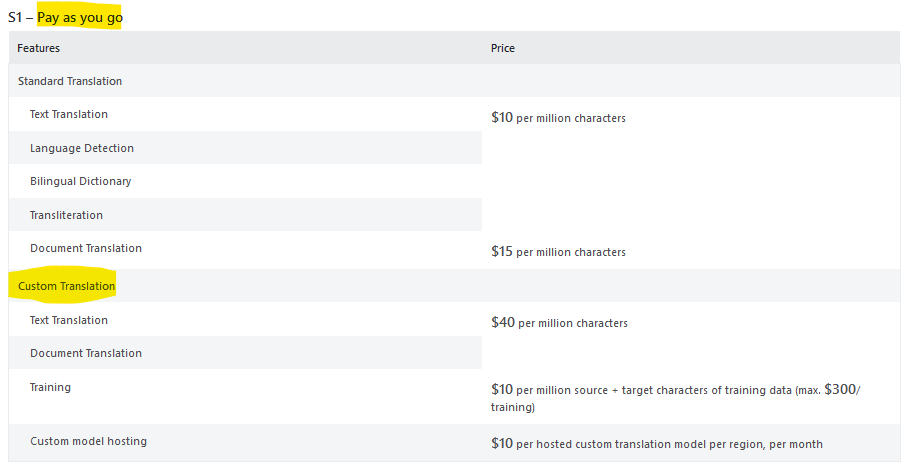This screenshot has height=469, width=908.
Task: Click the hosted custom model monthly price
Action: [x=657, y=444]
